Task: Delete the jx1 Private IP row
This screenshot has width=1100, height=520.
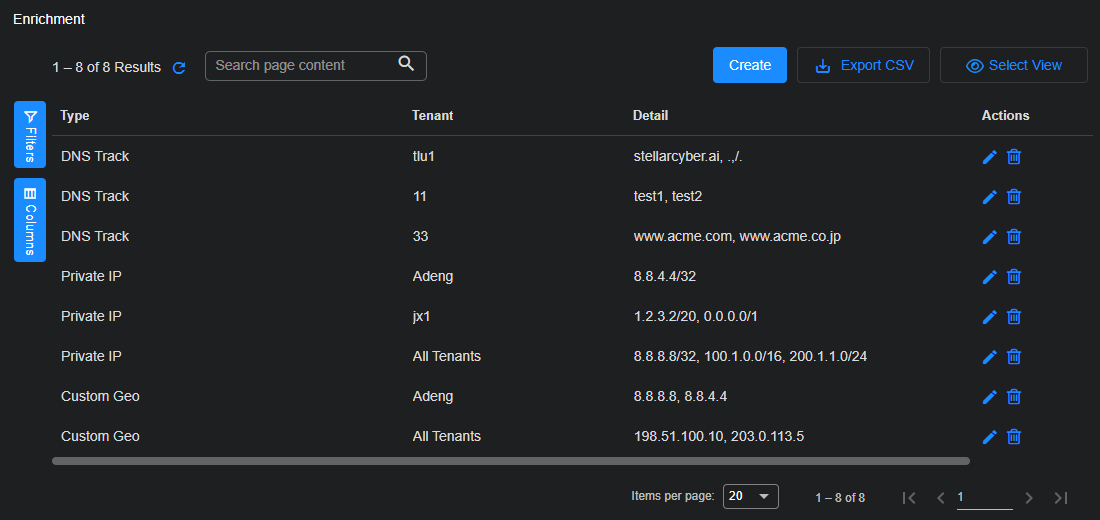Action: [1014, 317]
